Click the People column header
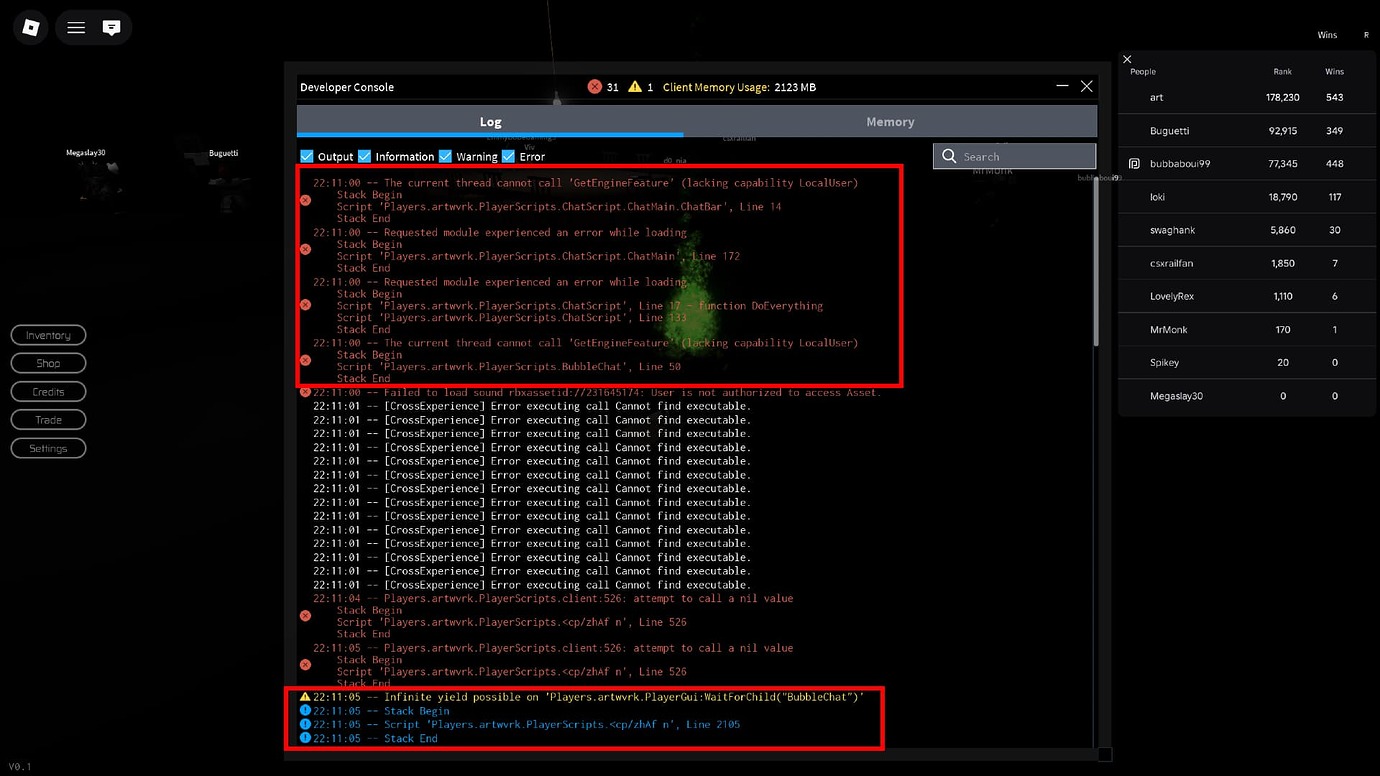This screenshot has height=776, width=1380. point(1142,72)
